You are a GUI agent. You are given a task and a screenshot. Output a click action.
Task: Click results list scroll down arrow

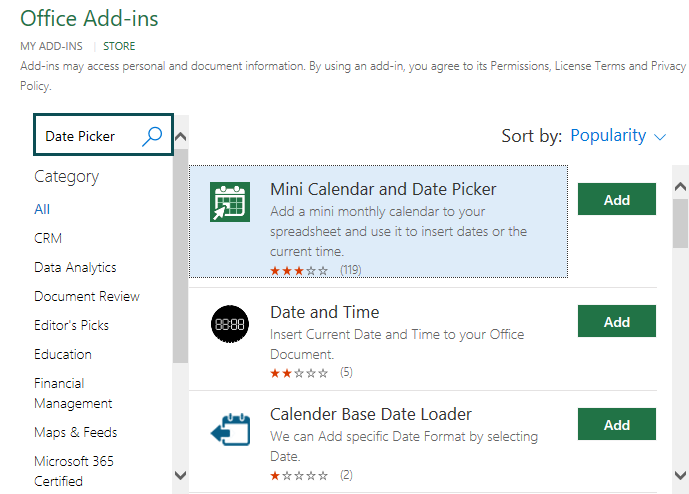[680, 475]
